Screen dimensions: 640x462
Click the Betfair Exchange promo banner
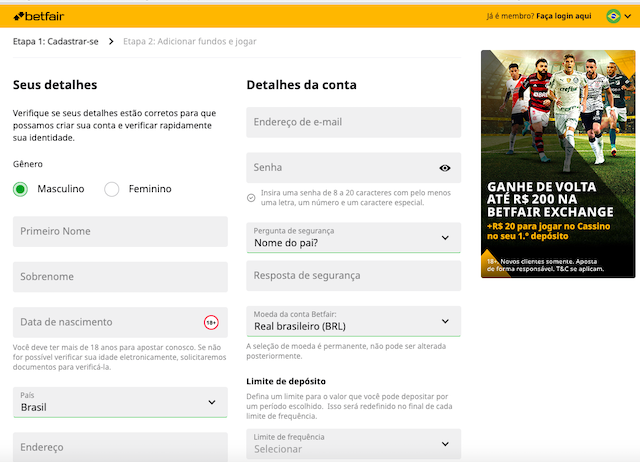point(558,164)
